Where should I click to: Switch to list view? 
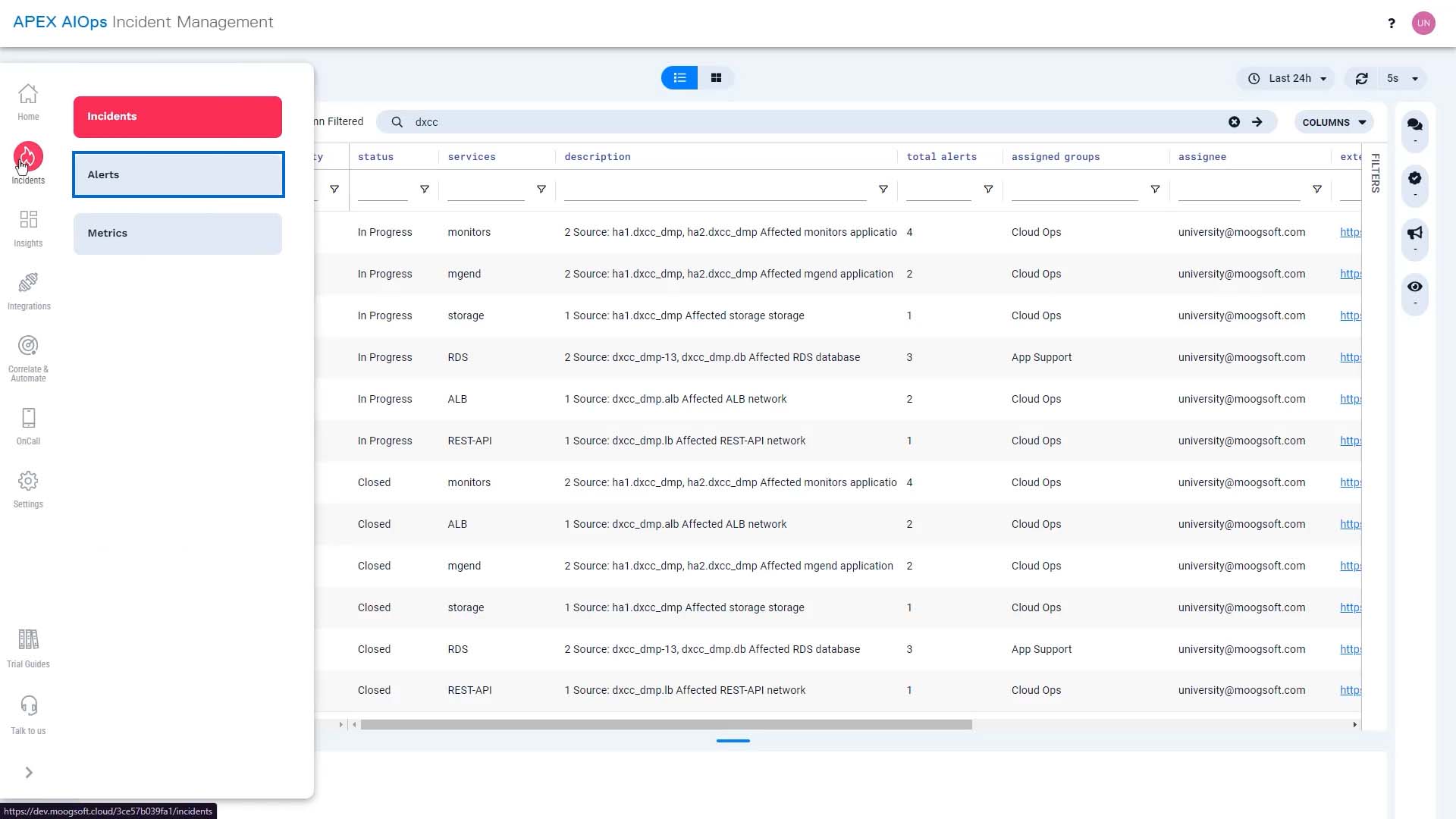pos(679,77)
